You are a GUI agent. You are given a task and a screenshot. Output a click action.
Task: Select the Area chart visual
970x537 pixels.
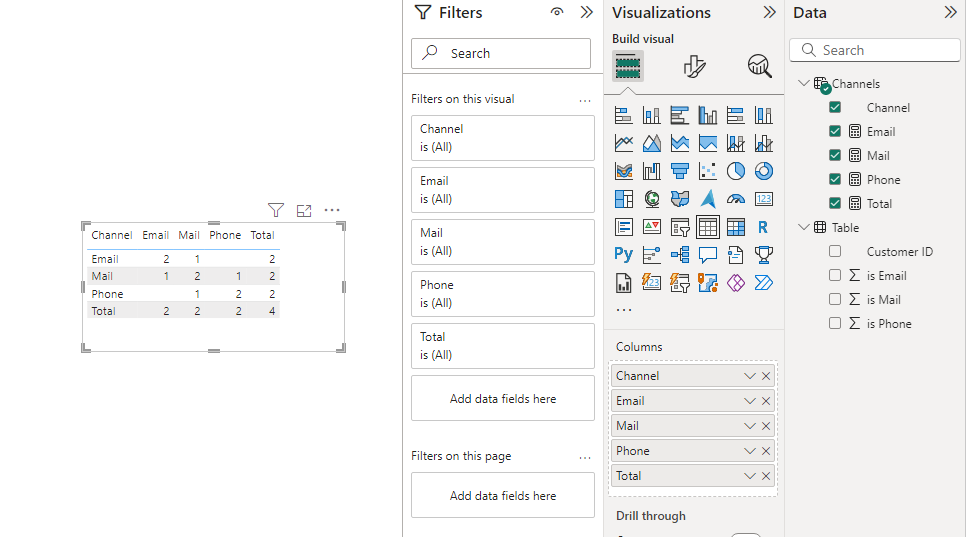click(x=651, y=143)
